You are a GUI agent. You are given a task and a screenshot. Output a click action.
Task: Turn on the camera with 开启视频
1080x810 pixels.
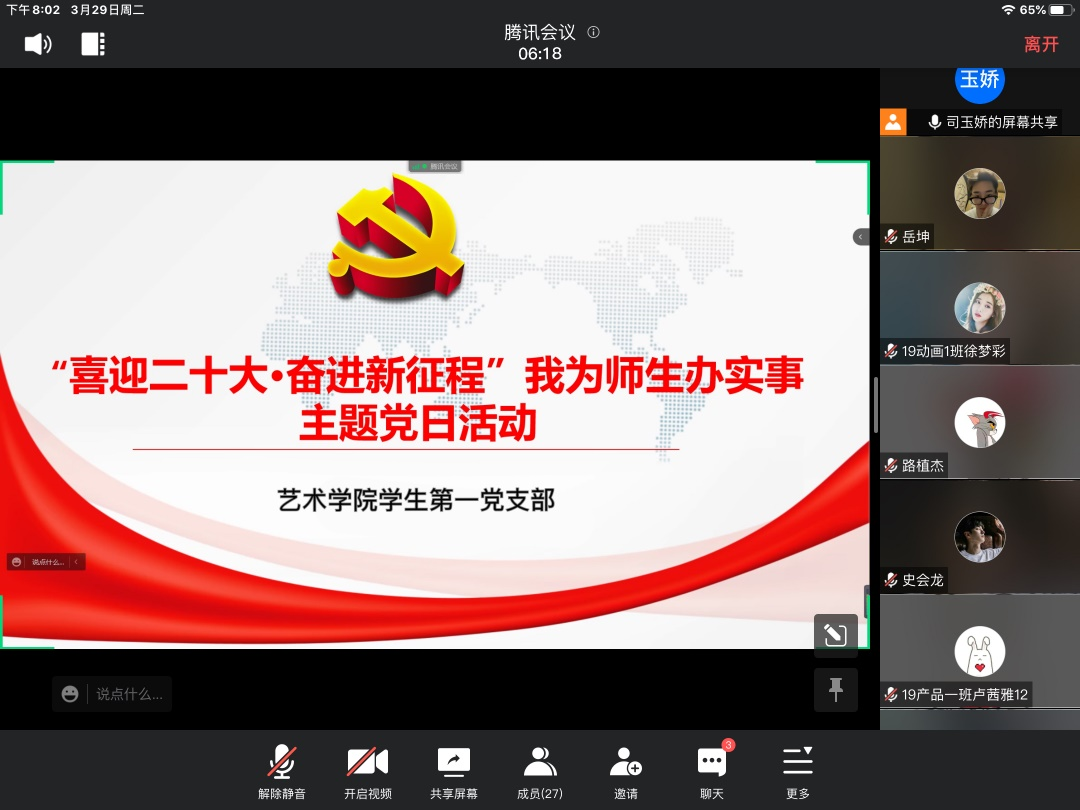tap(367, 772)
